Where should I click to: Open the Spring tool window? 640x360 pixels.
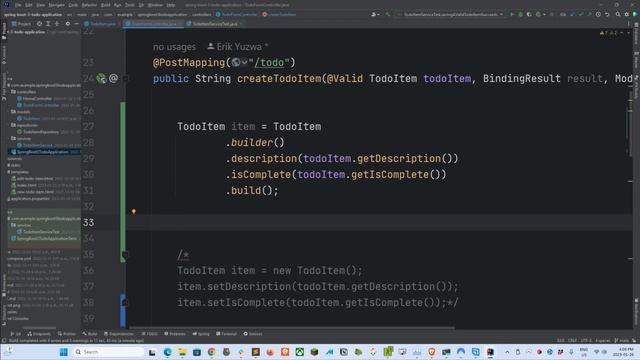tap(201, 333)
